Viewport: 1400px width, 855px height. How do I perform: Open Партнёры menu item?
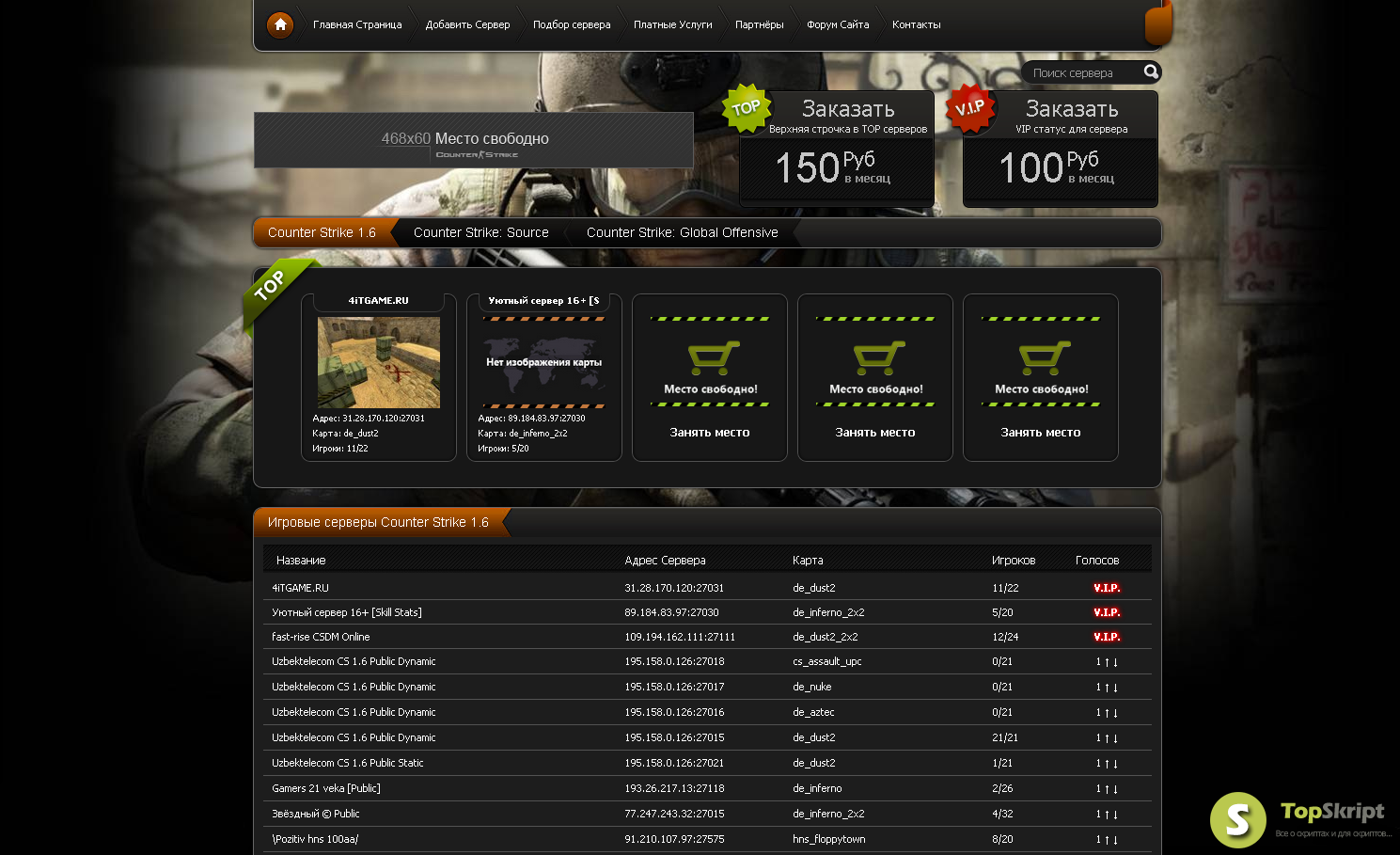click(x=760, y=24)
